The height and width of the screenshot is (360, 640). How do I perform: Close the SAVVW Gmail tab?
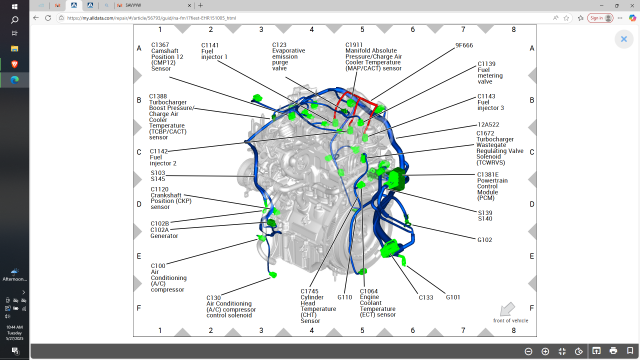tap(189, 5)
